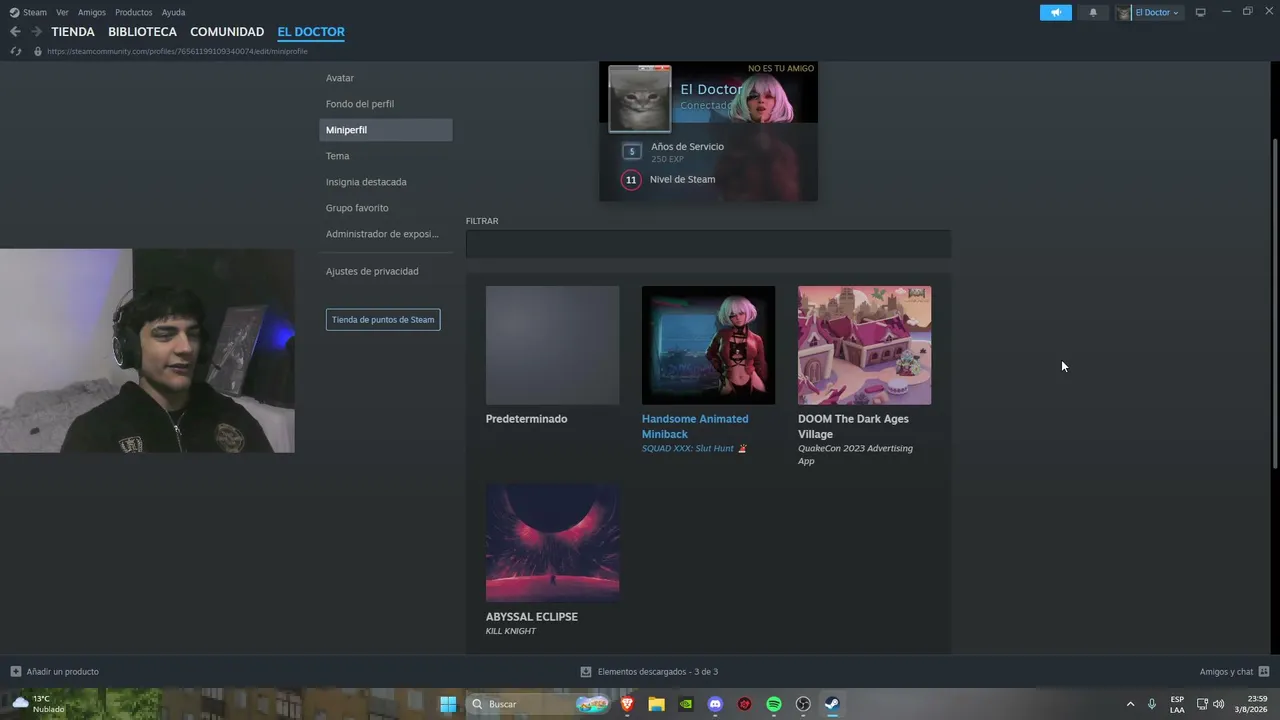1280x720 pixels.
Task: Go to the BIBLIOTECA tab
Action: click(142, 32)
